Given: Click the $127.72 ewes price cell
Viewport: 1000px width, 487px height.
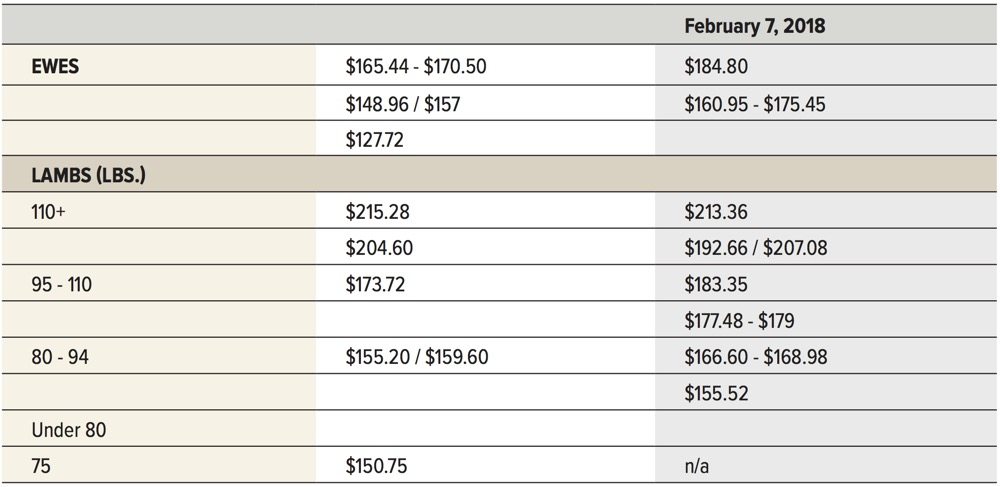Looking at the screenshot, I should pos(374,140).
